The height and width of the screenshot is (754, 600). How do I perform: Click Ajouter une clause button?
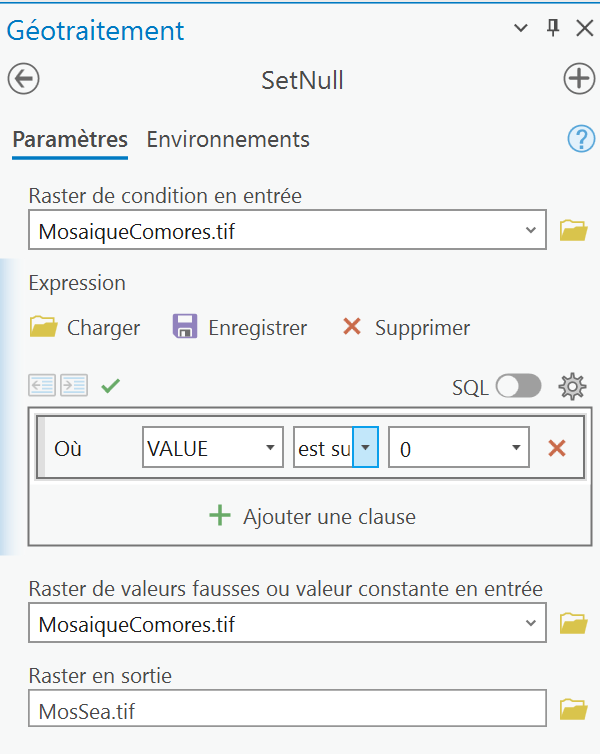(312, 517)
